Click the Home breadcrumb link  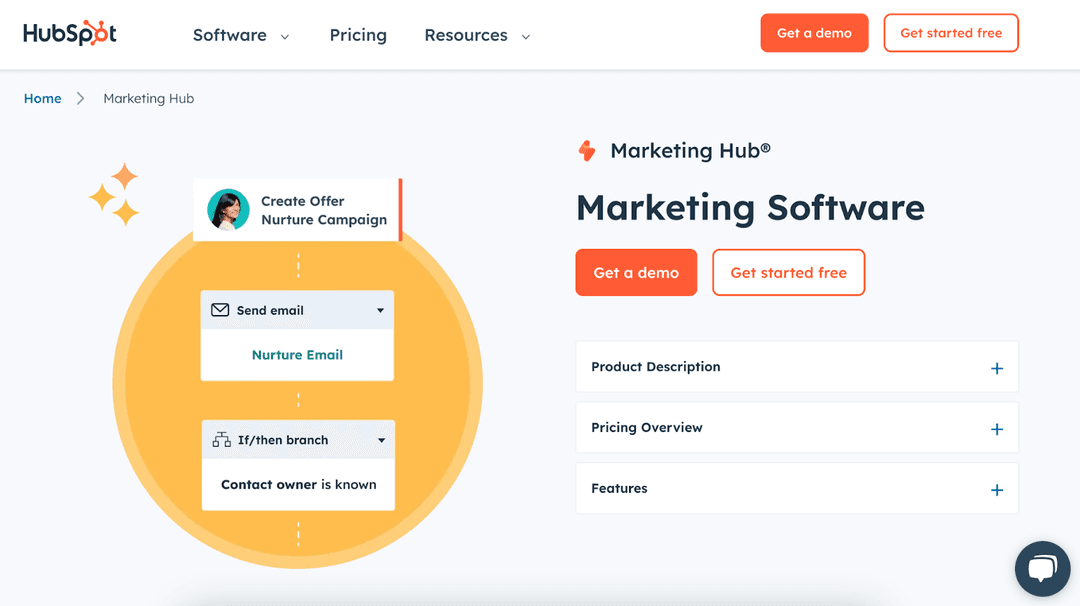[42, 98]
